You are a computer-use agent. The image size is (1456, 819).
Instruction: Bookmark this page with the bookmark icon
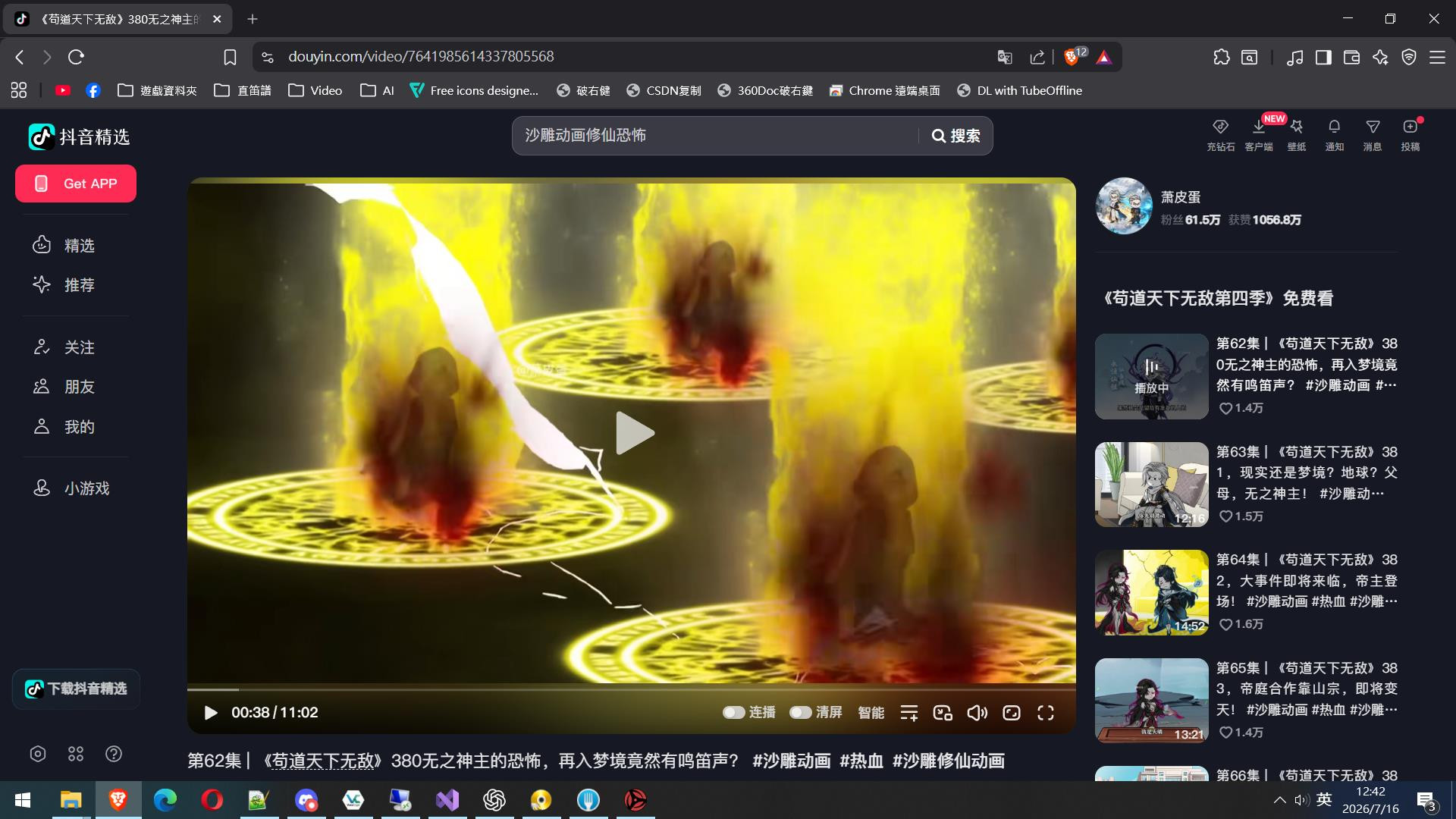pyautogui.click(x=230, y=57)
